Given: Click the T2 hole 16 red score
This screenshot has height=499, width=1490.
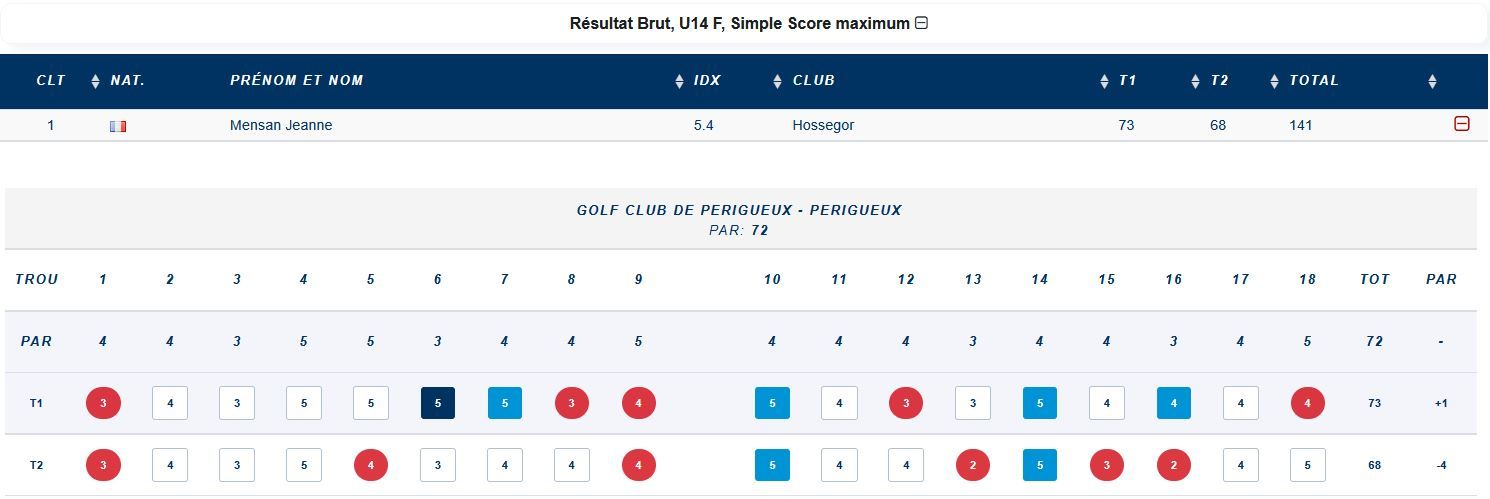Looking at the screenshot, I should point(1173,465).
